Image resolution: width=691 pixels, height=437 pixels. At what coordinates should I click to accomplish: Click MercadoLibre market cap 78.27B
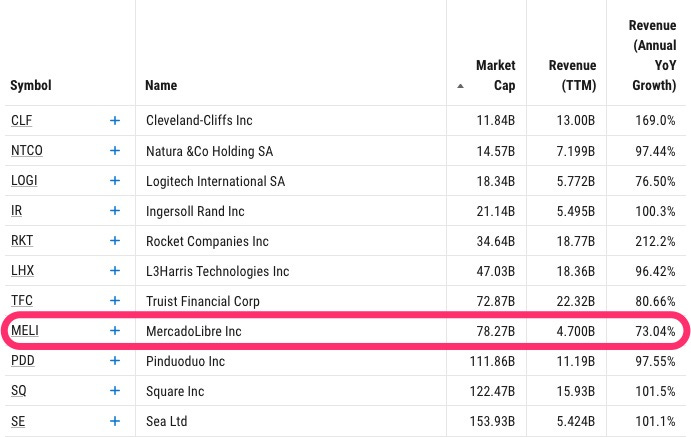tap(496, 331)
